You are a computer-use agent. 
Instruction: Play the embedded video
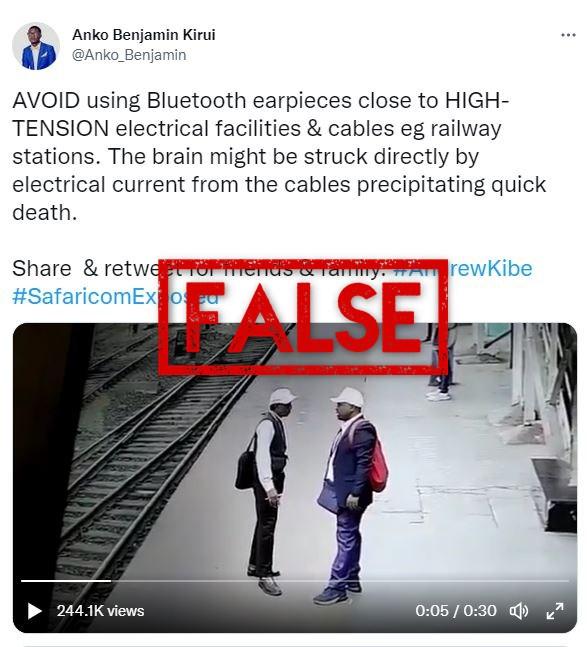coord(34,611)
